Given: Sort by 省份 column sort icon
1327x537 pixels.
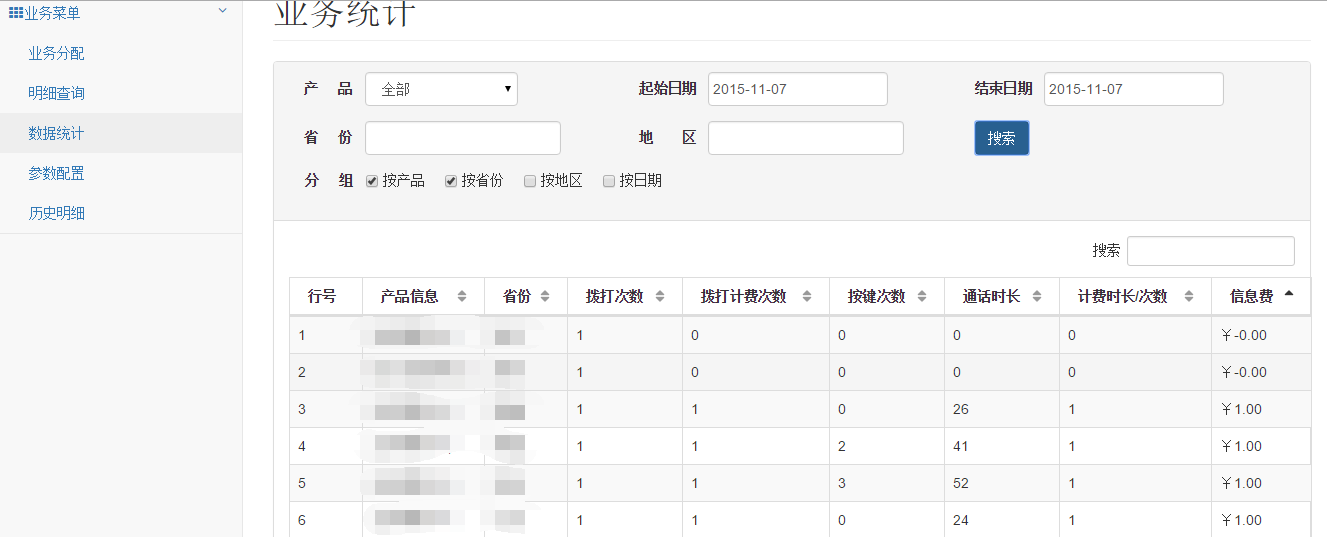Looking at the screenshot, I should pyautogui.click(x=545, y=296).
